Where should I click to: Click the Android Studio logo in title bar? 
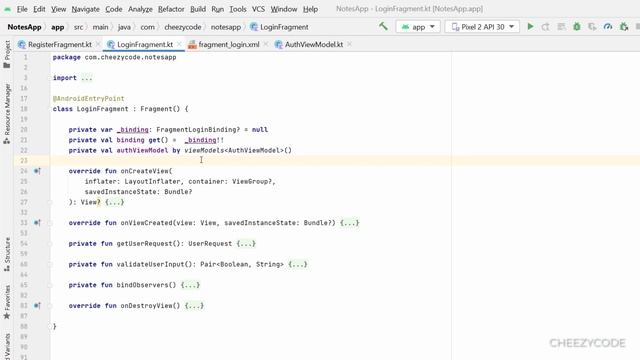[7, 9]
